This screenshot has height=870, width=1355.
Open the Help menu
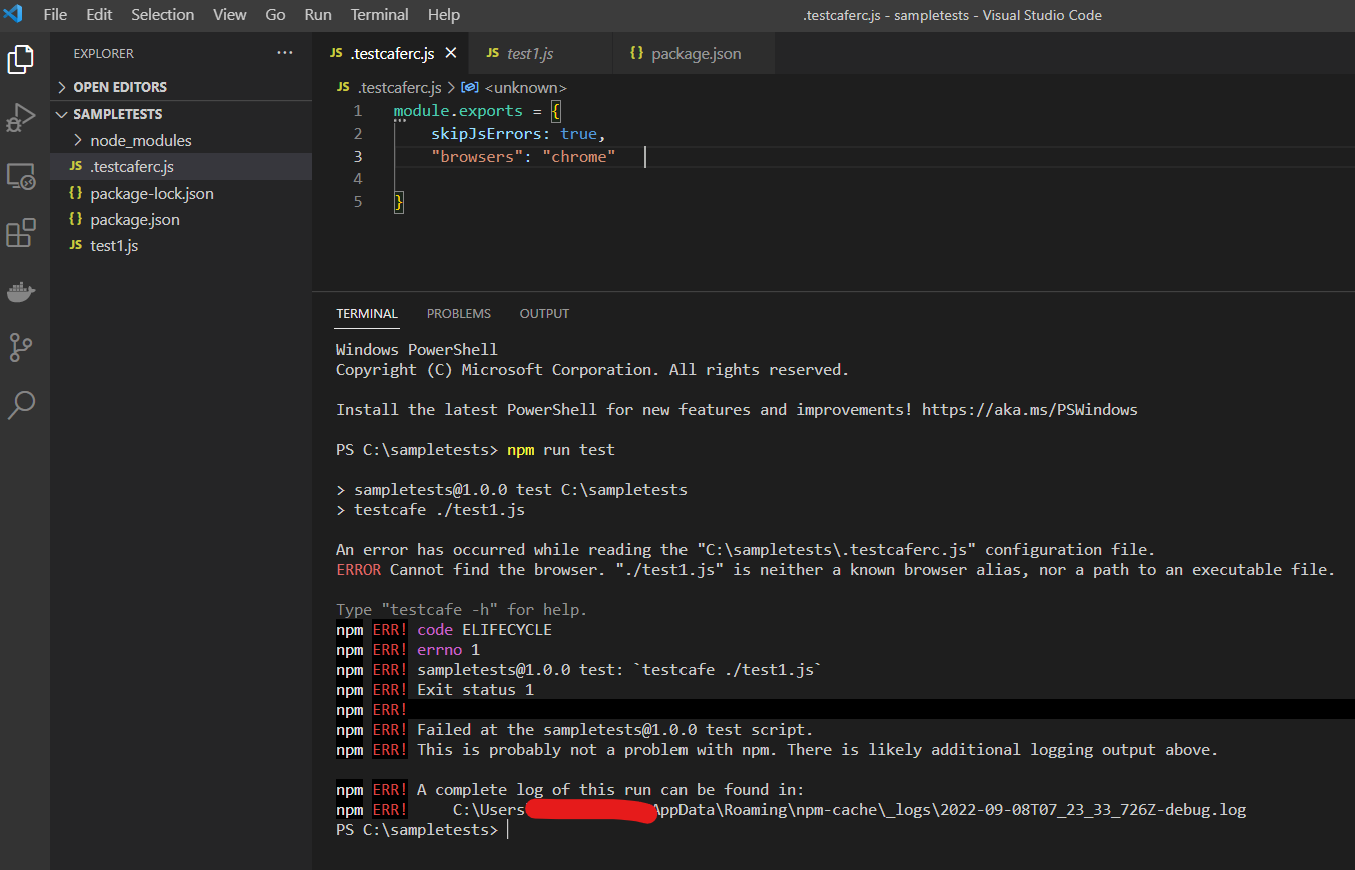pos(444,15)
